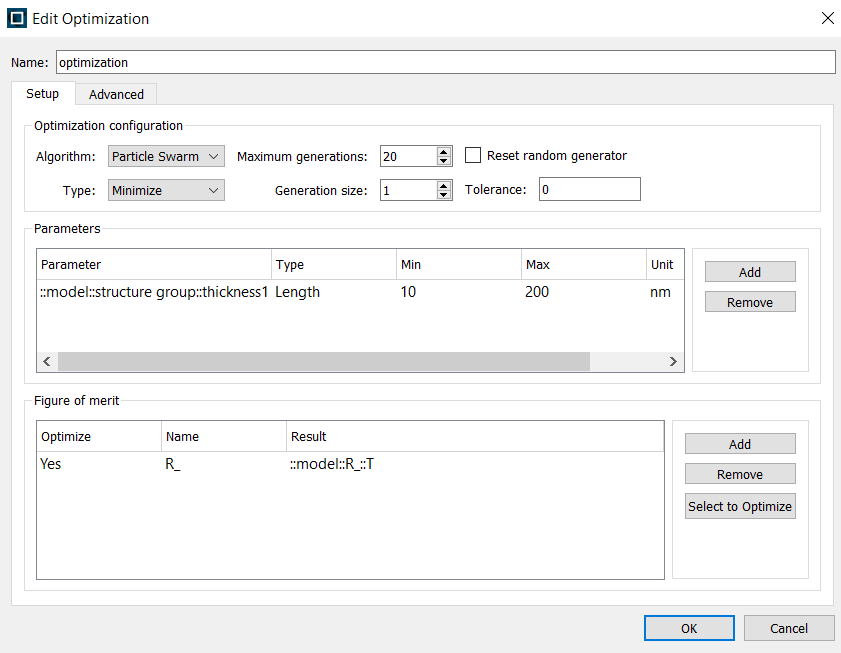This screenshot has height=653, width=841.
Task: Click the Tolerance input field
Action: click(589, 189)
